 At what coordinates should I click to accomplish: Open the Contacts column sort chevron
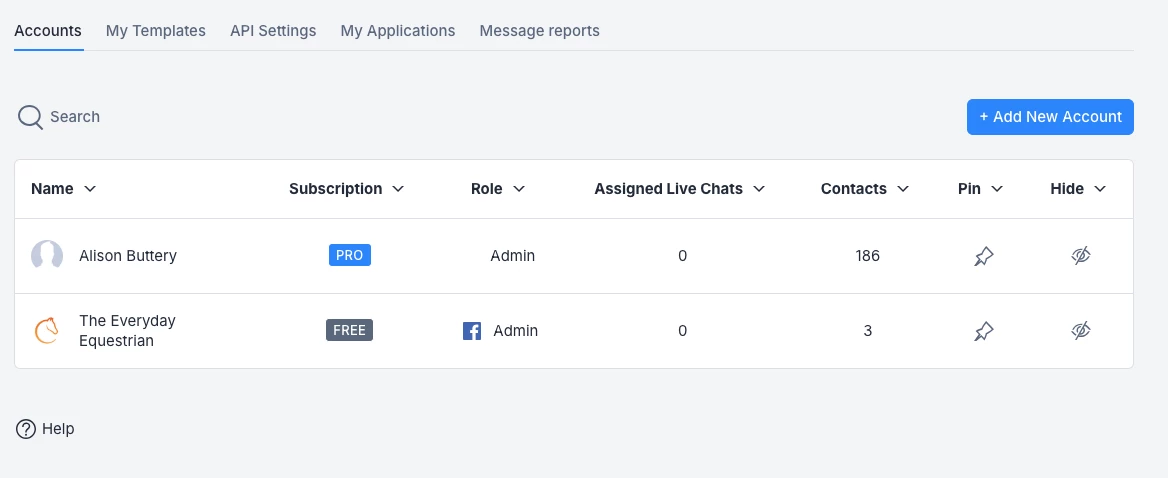[x=903, y=189]
